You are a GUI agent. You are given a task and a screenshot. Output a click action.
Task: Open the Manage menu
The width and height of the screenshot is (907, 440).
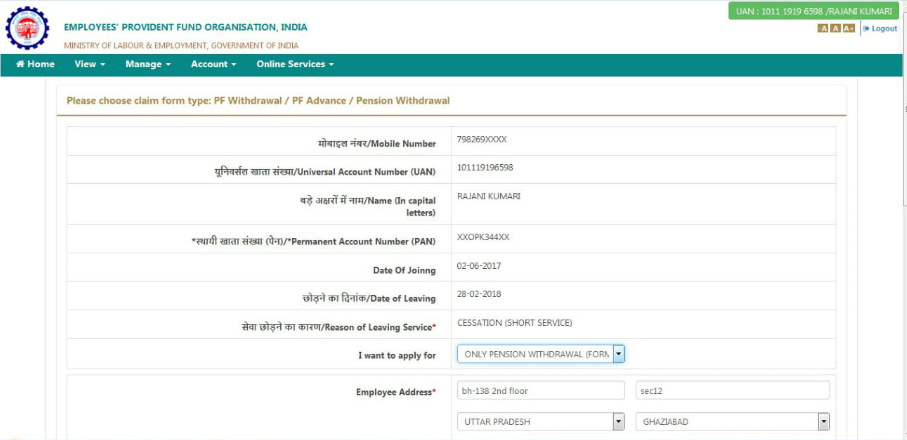coord(148,64)
